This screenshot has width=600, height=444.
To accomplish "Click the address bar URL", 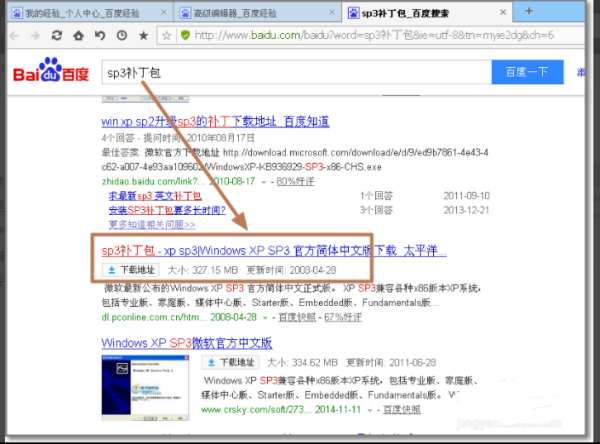I will tap(374, 36).
